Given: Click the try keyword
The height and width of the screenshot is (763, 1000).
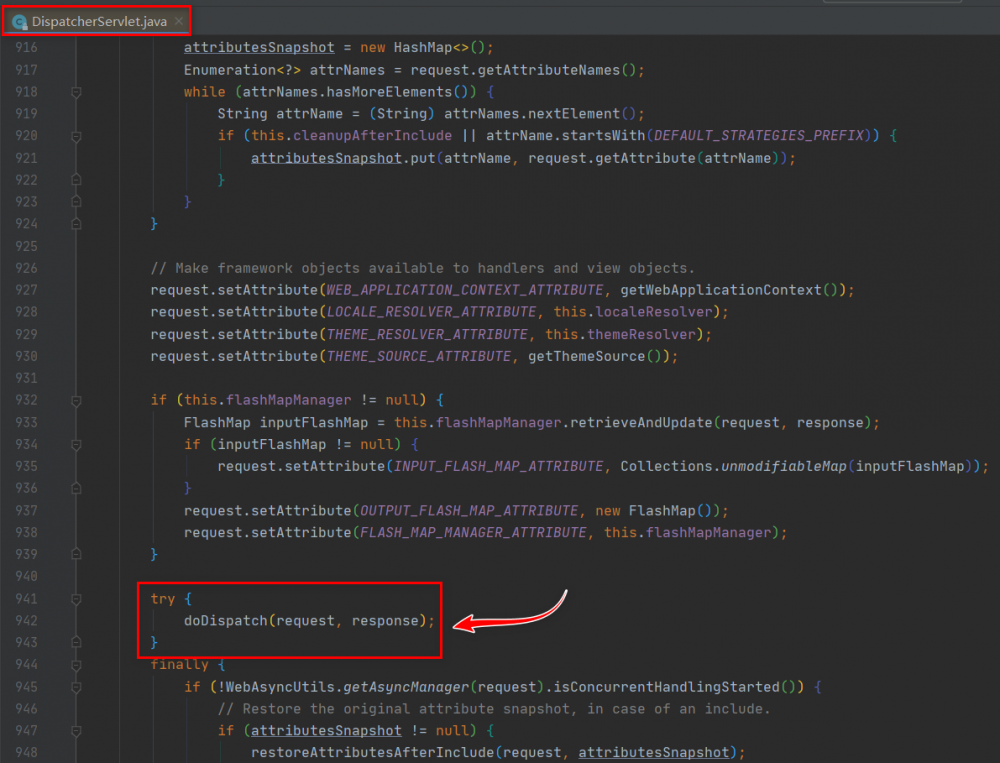Looking at the screenshot, I should [x=163, y=599].
